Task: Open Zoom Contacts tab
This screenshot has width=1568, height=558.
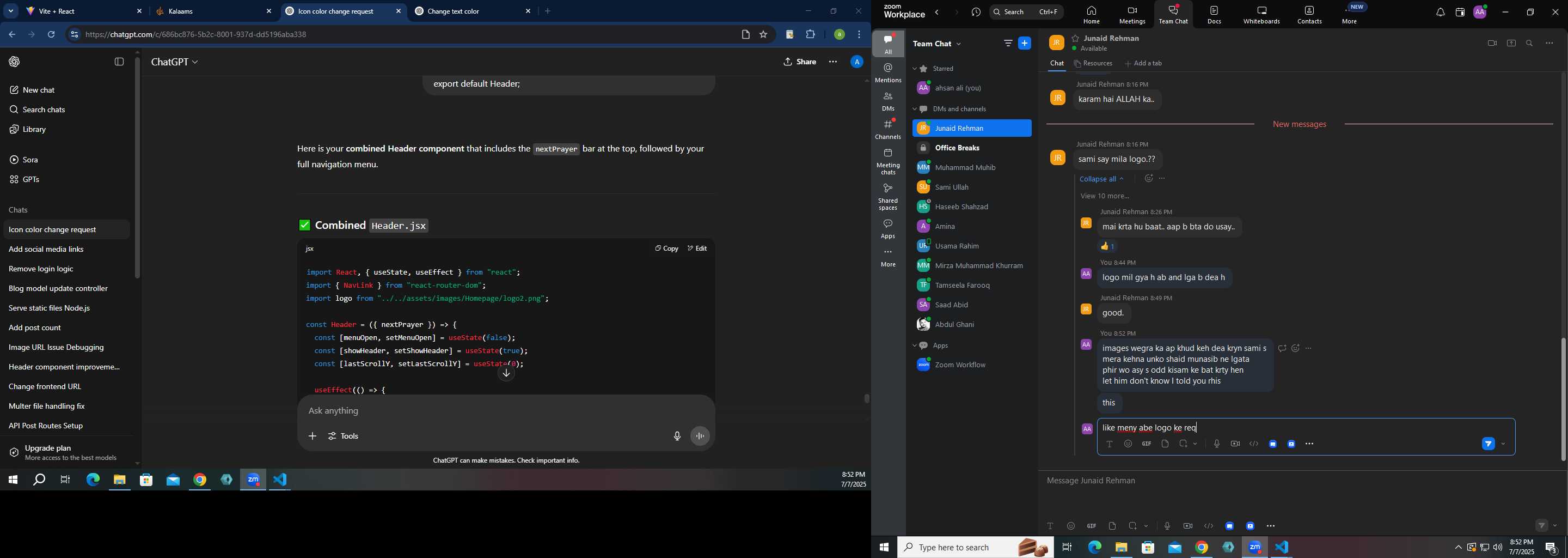Action: [x=1309, y=15]
